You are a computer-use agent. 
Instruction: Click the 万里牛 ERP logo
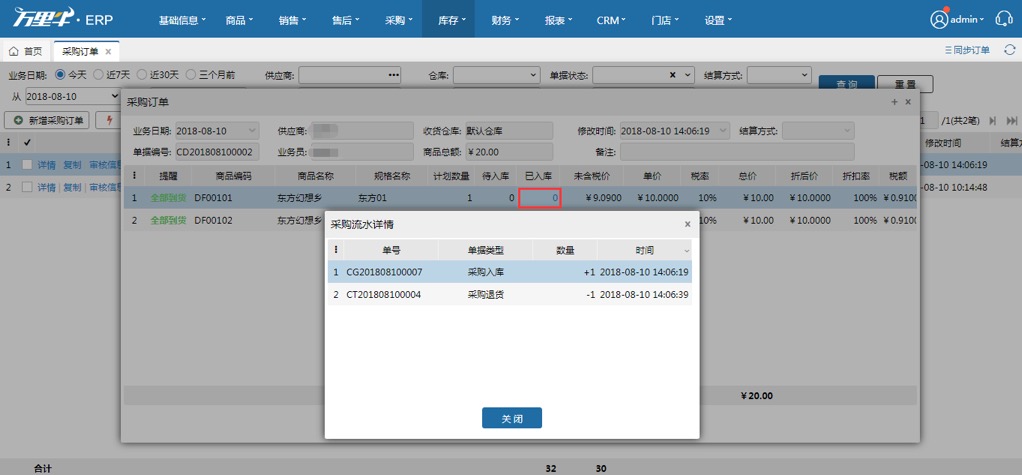[x=63, y=19]
